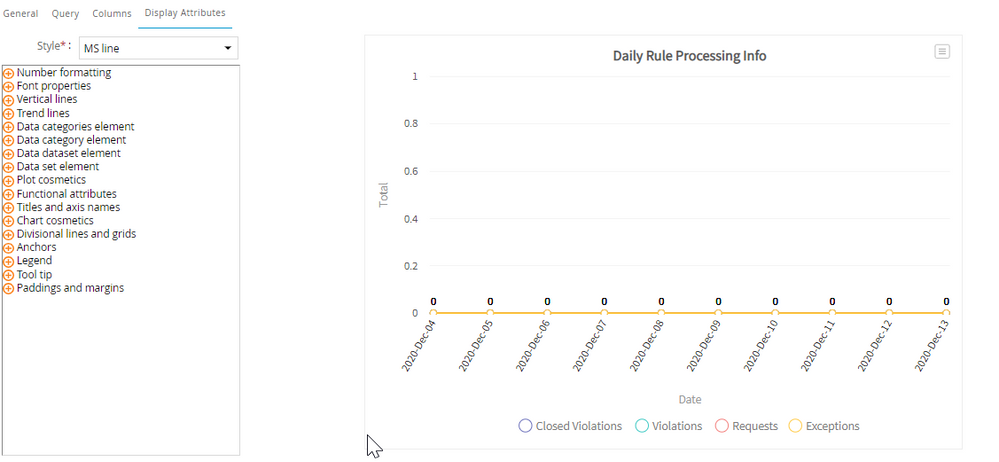This screenshot has width=999, height=462.
Task: Expand the Number formatting node
Action: click(x=9, y=73)
